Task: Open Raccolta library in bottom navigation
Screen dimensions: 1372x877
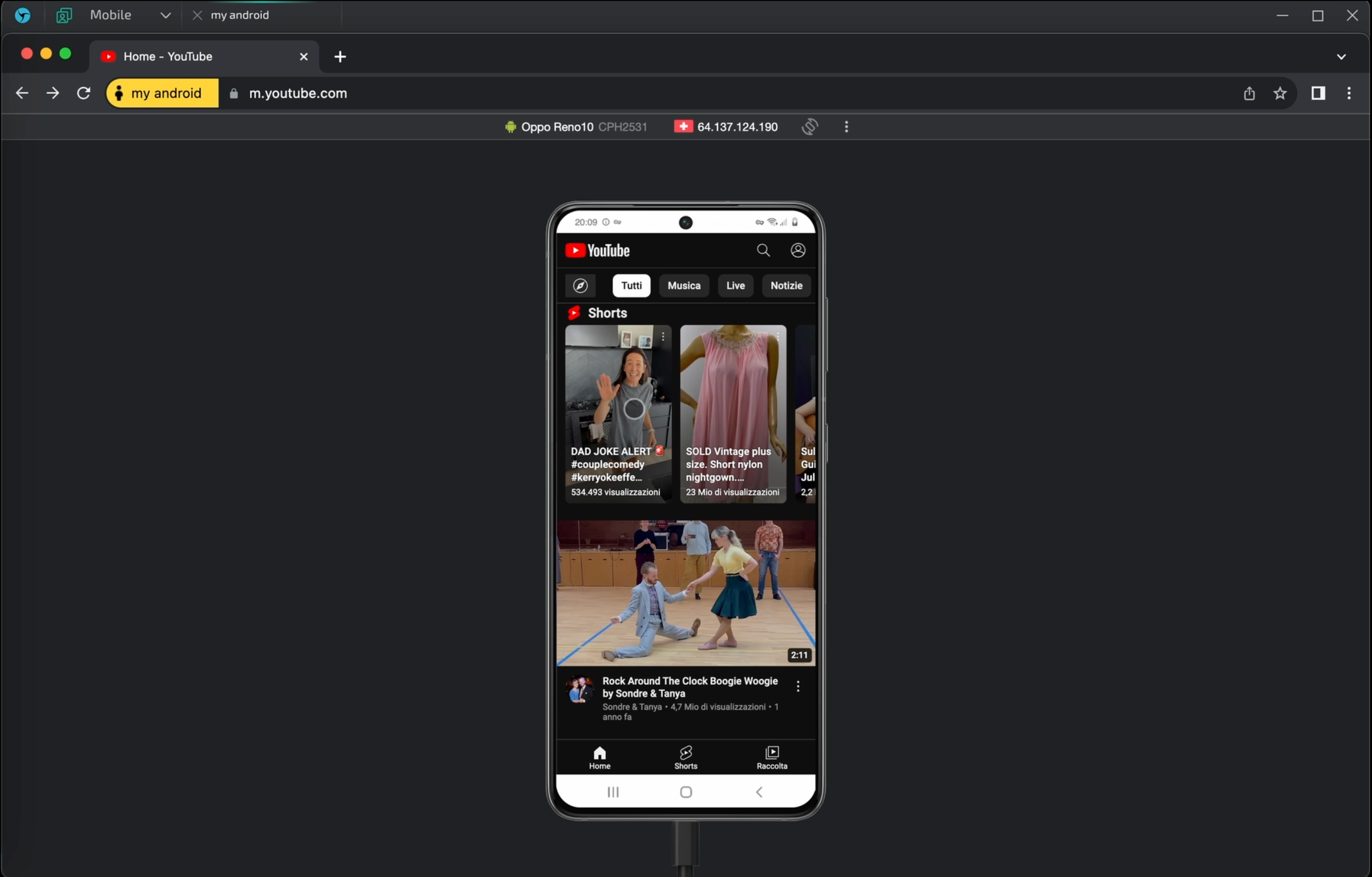Action: point(771,757)
